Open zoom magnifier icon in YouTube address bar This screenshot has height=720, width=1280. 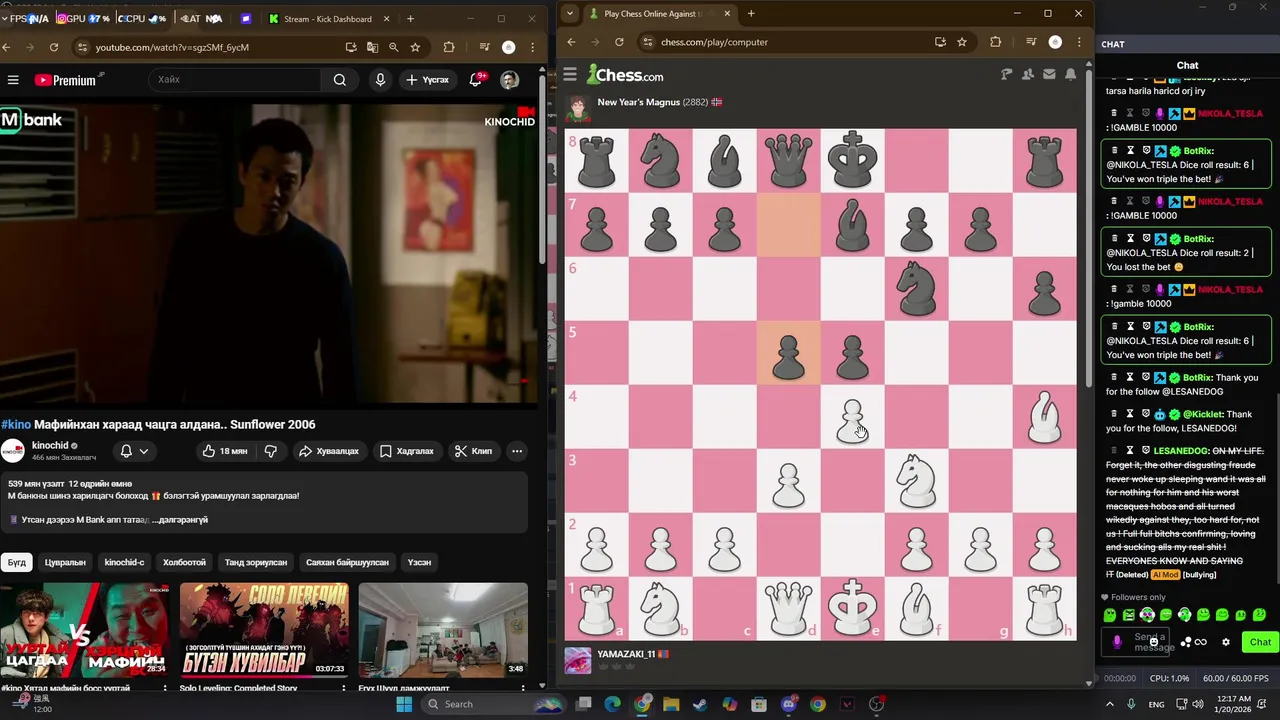click(x=393, y=47)
